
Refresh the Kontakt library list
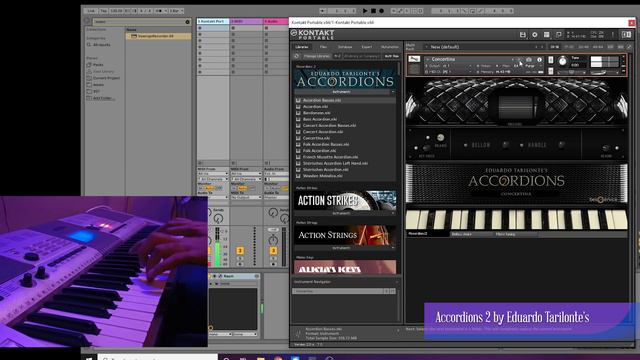pos(297,56)
